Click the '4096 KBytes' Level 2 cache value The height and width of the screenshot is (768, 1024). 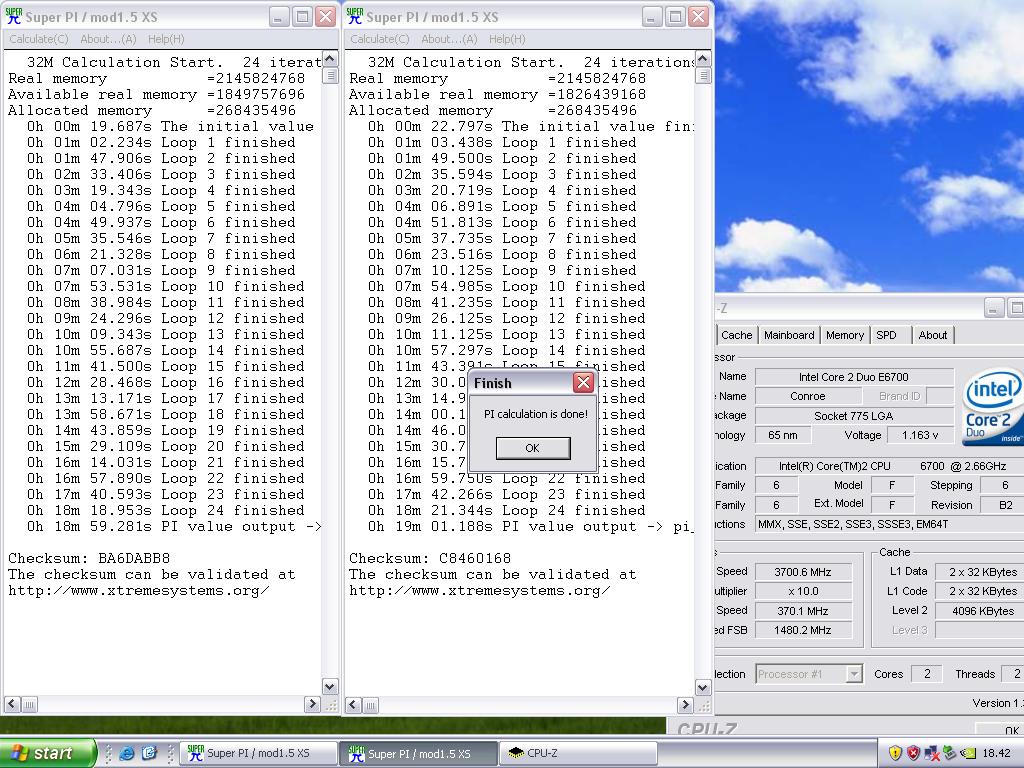[980, 611]
